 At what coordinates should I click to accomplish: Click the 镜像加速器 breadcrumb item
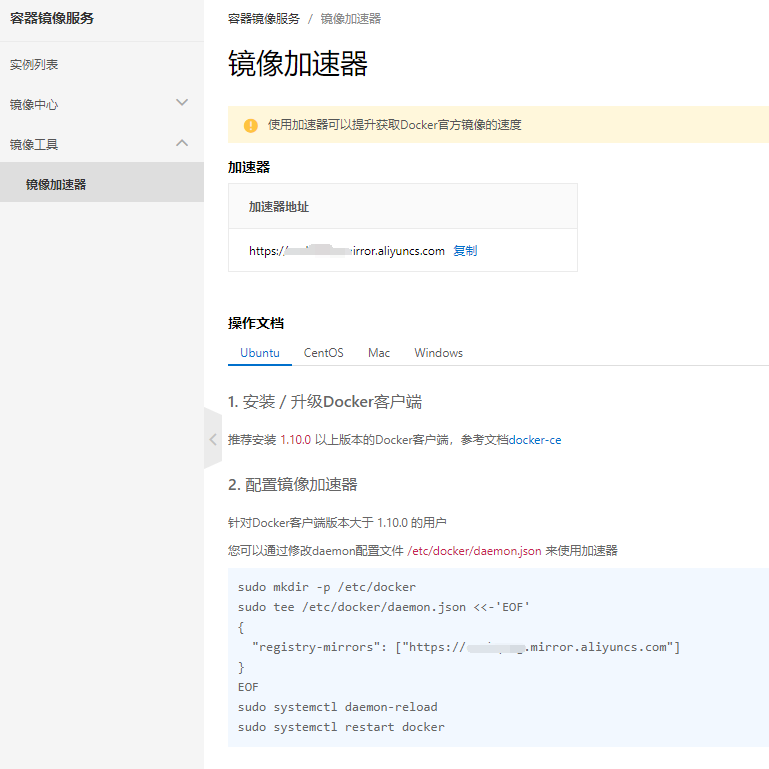tap(350, 19)
